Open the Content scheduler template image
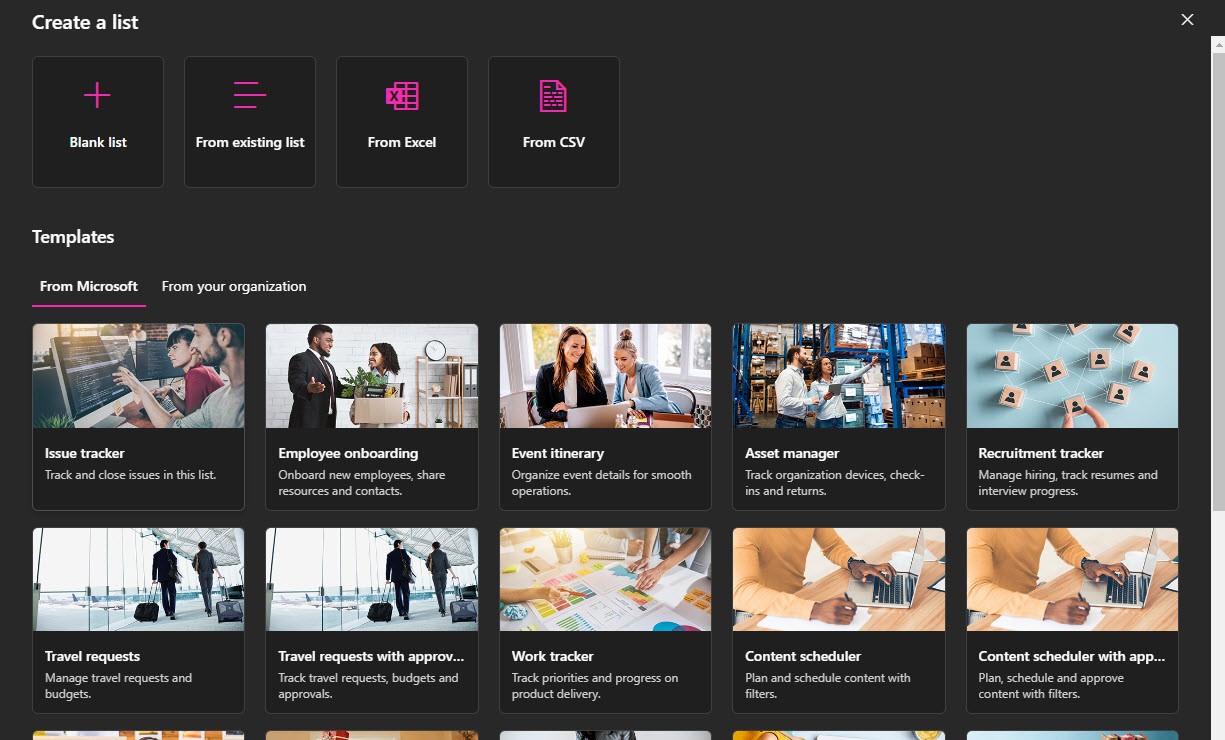 [838, 580]
